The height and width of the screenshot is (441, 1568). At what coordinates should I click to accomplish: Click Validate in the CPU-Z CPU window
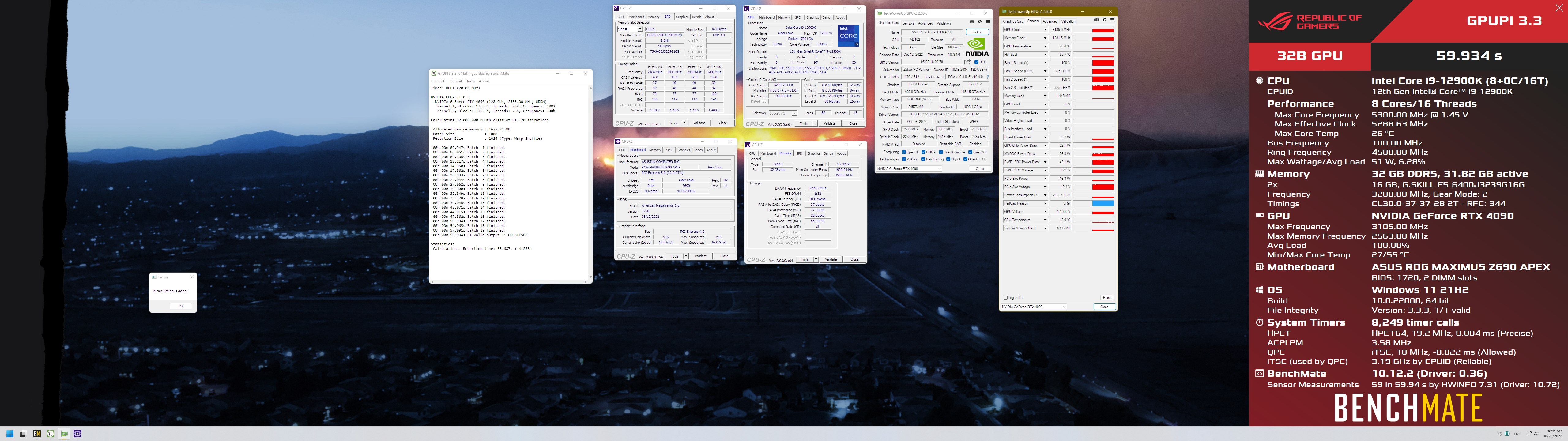pyautogui.click(x=830, y=124)
